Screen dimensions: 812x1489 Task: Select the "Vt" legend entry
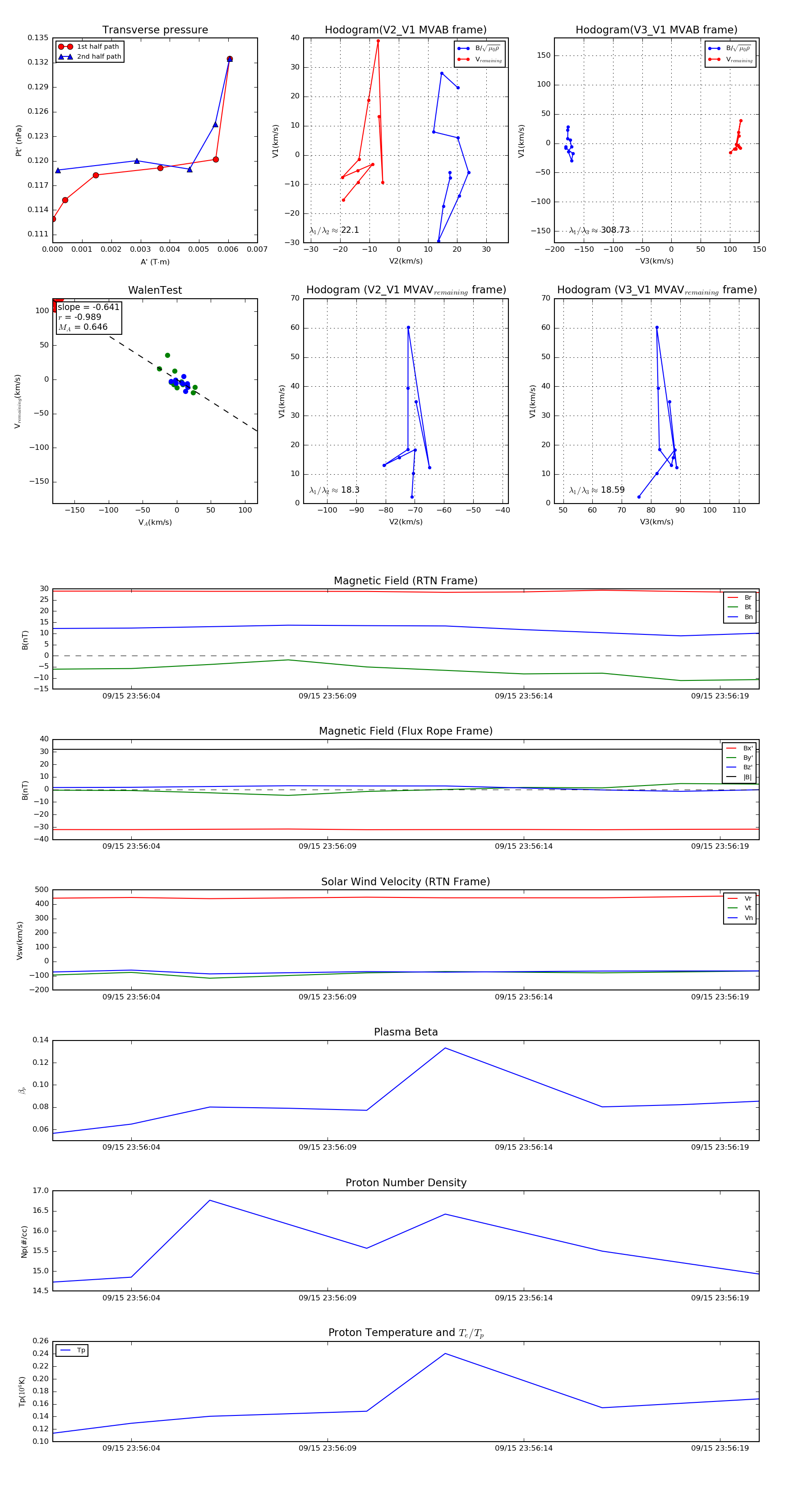740,908
